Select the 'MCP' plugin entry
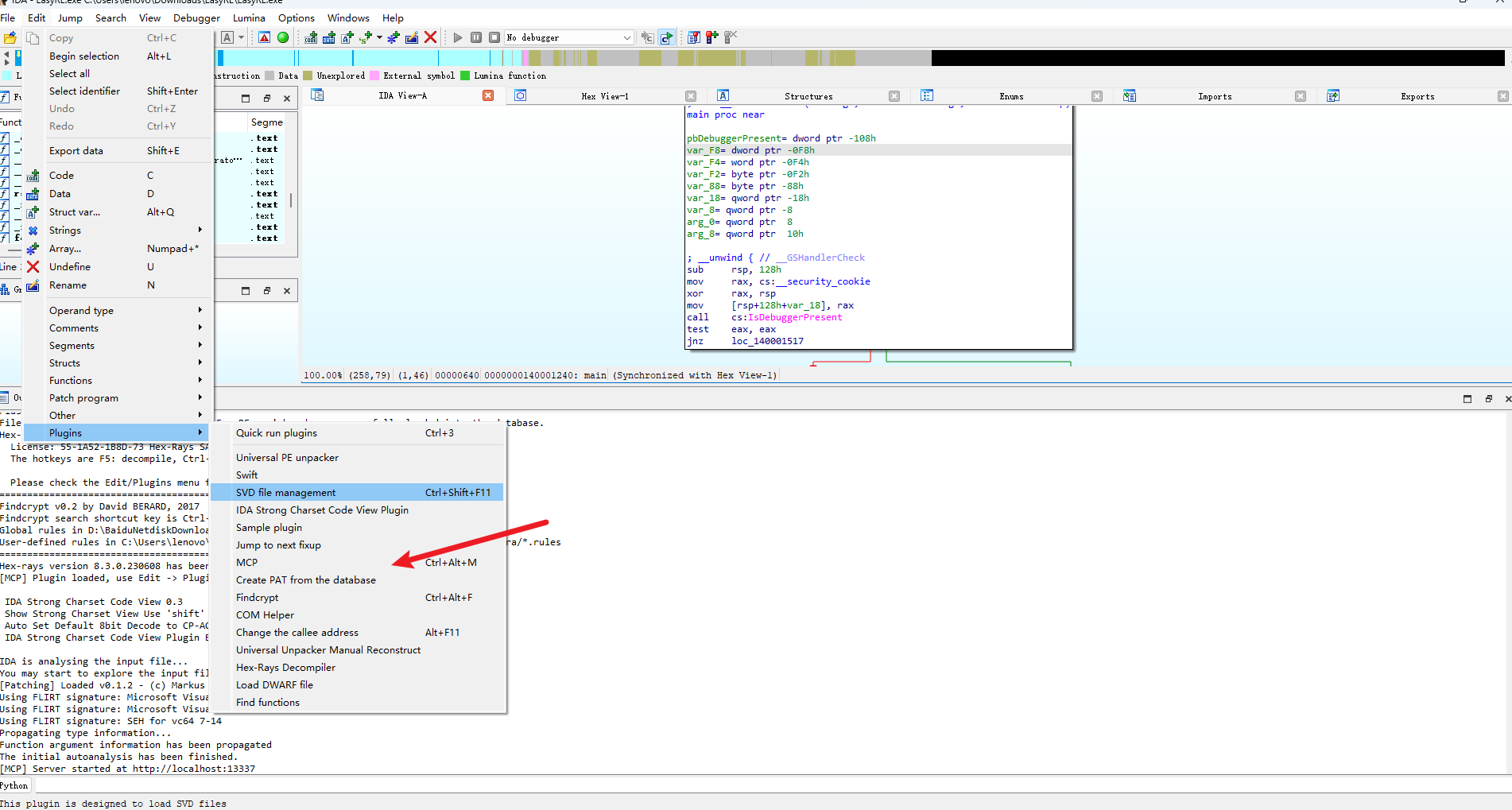This screenshot has height=810, width=1512. [358, 563]
